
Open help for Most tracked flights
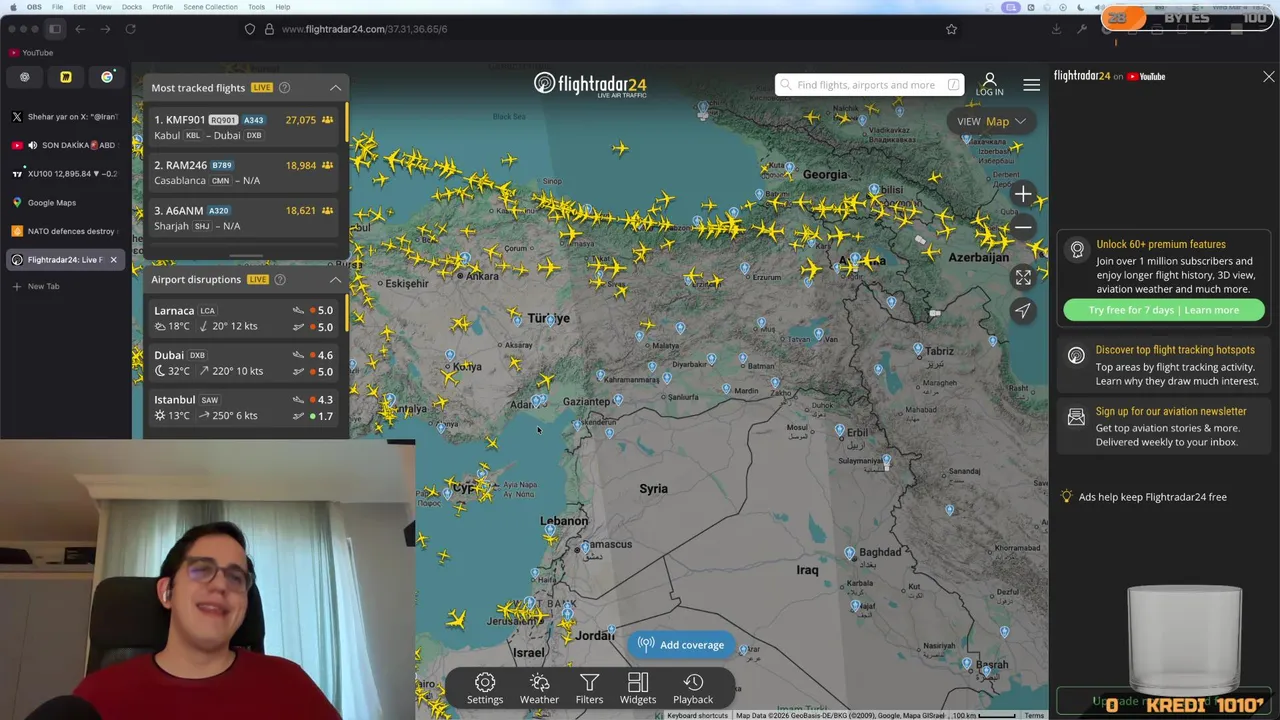(284, 88)
